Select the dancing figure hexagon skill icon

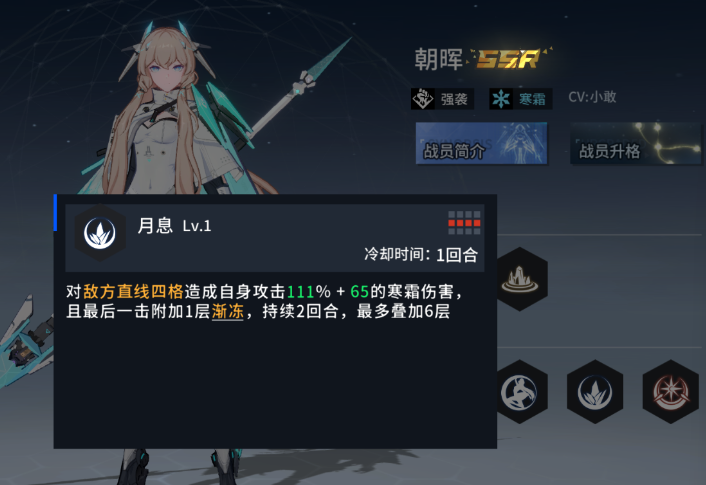pyautogui.click(x=520, y=392)
